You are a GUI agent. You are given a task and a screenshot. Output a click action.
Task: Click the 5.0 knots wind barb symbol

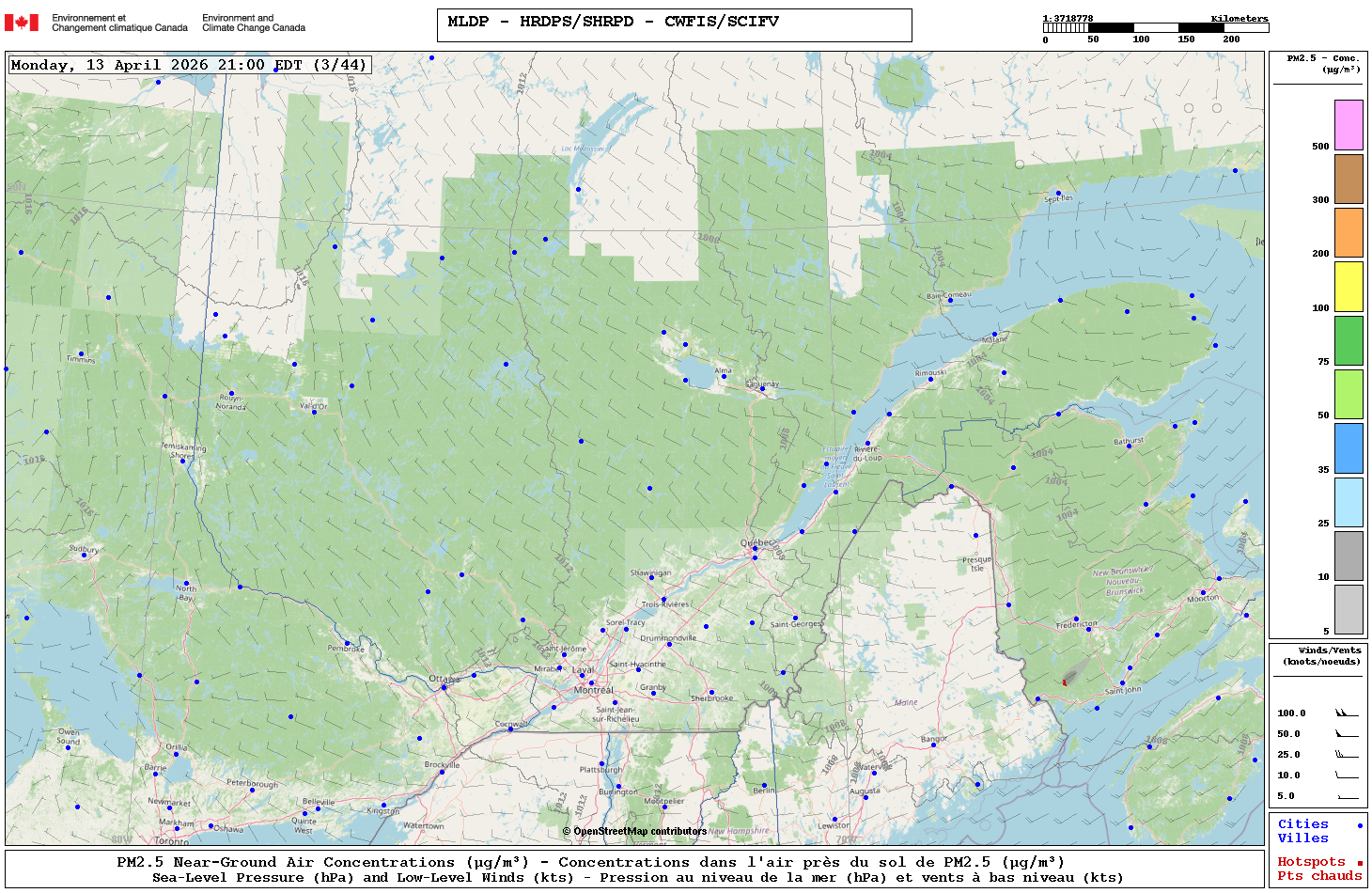[x=1347, y=797]
